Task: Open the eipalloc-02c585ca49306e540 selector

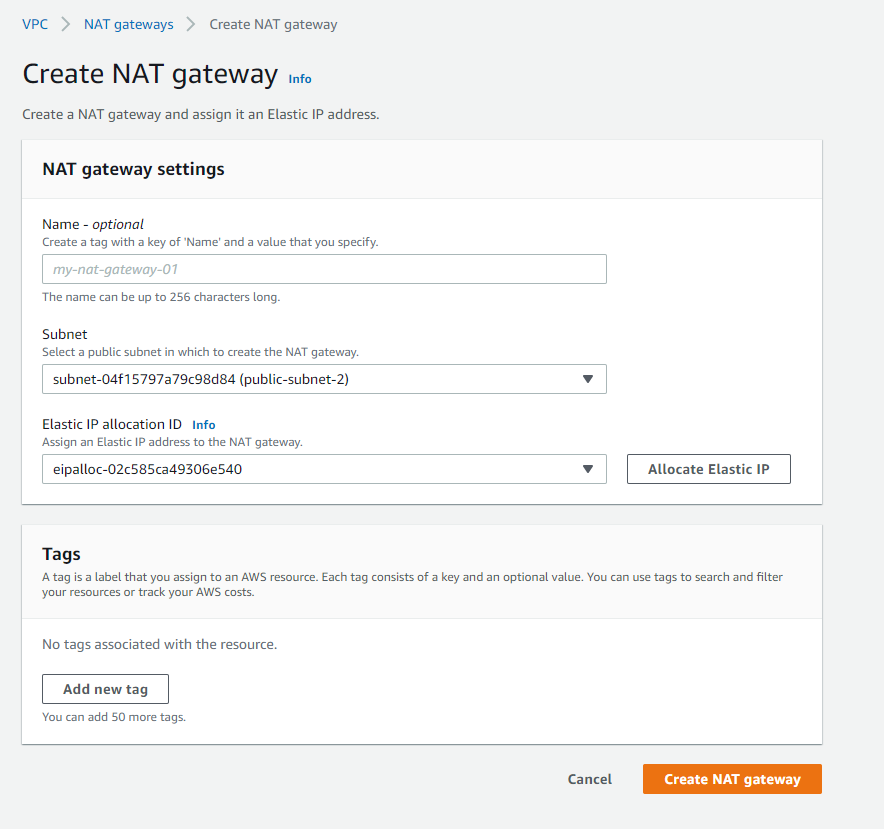Action: click(x=324, y=469)
